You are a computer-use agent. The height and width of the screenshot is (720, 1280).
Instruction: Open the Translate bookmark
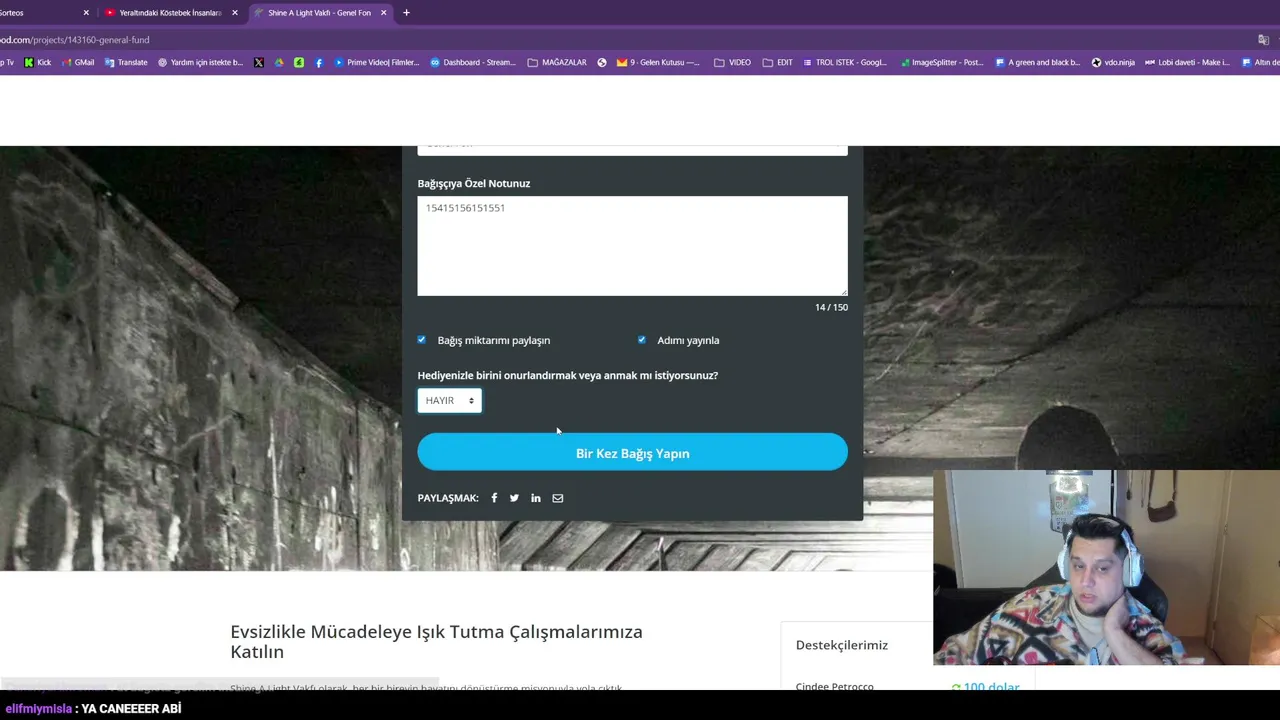click(x=126, y=62)
